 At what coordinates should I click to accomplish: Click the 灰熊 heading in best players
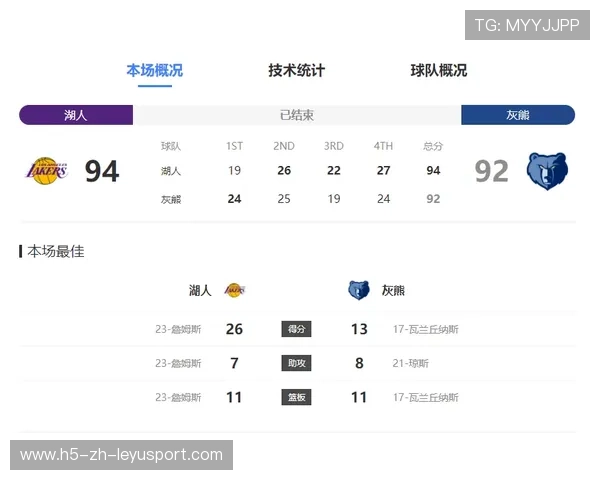coord(393,291)
